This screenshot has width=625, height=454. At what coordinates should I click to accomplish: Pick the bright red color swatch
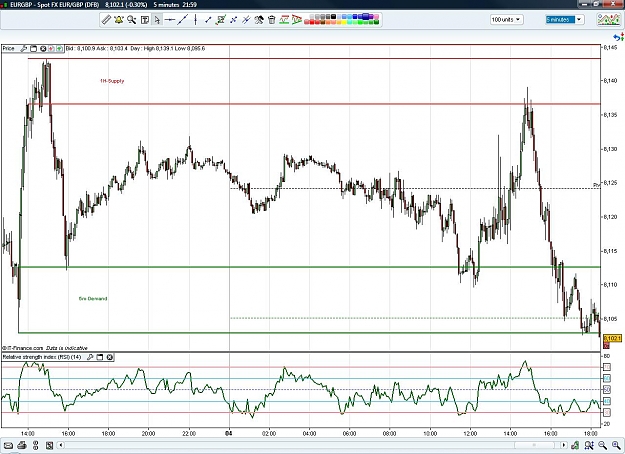tap(312, 22)
